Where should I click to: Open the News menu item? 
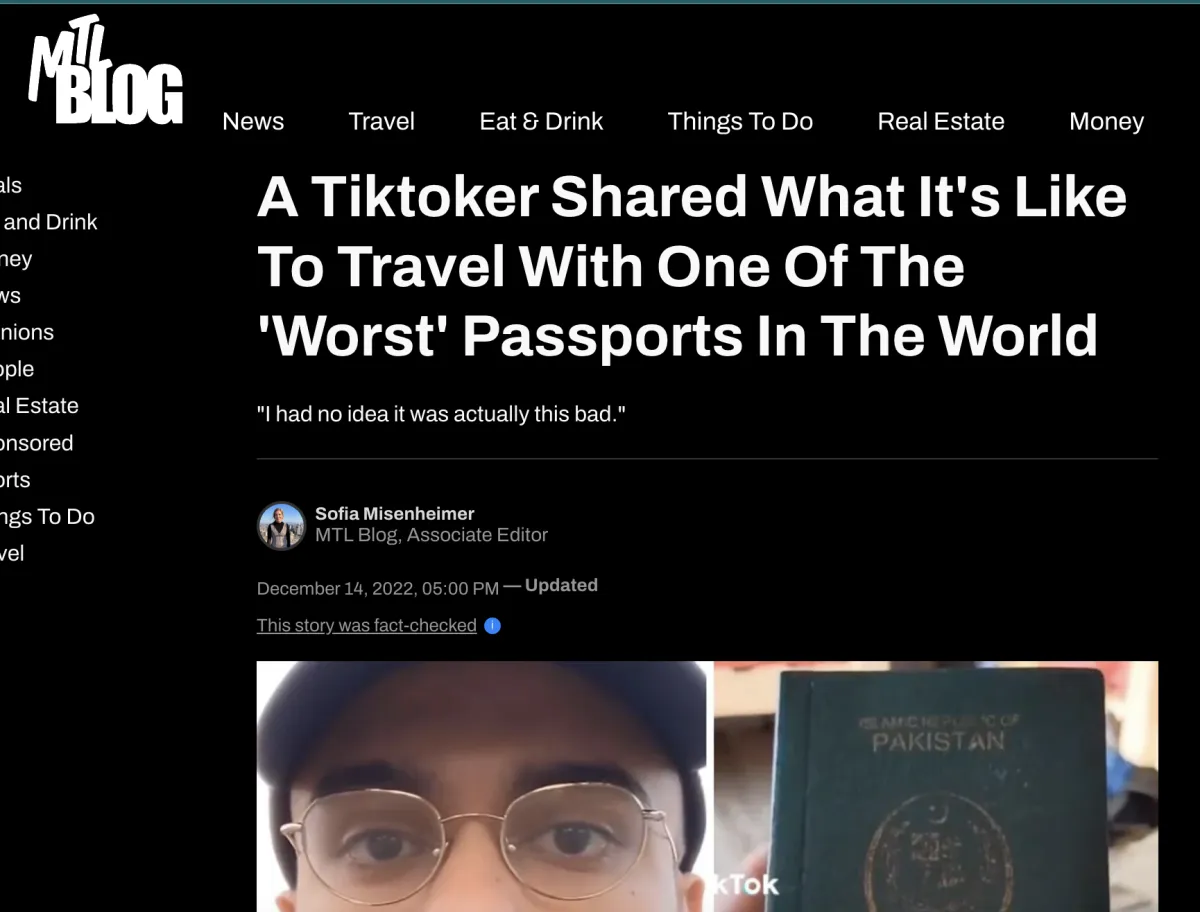[253, 122]
